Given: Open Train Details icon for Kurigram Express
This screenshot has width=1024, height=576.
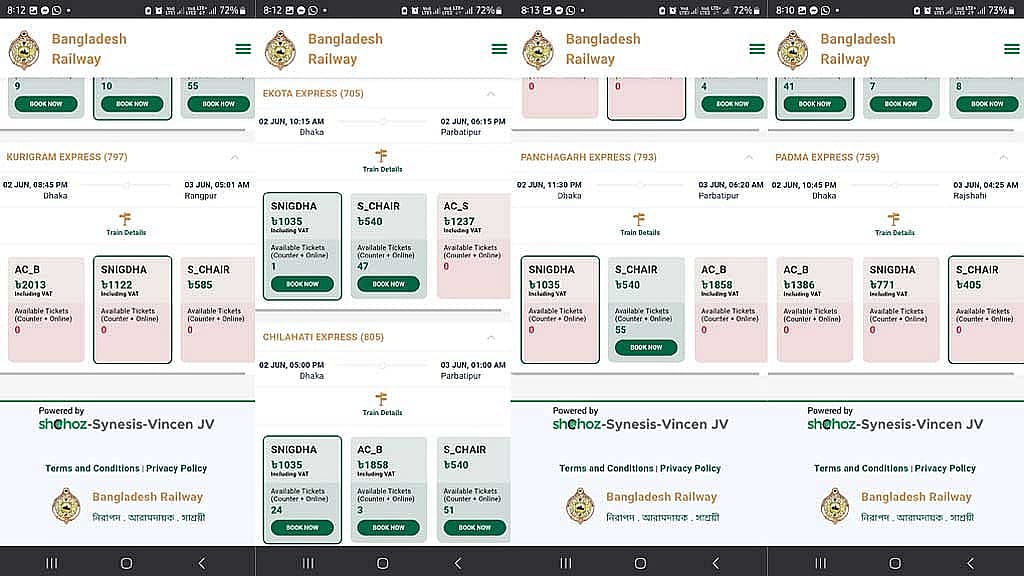Looking at the screenshot, I should pos(126,223).
